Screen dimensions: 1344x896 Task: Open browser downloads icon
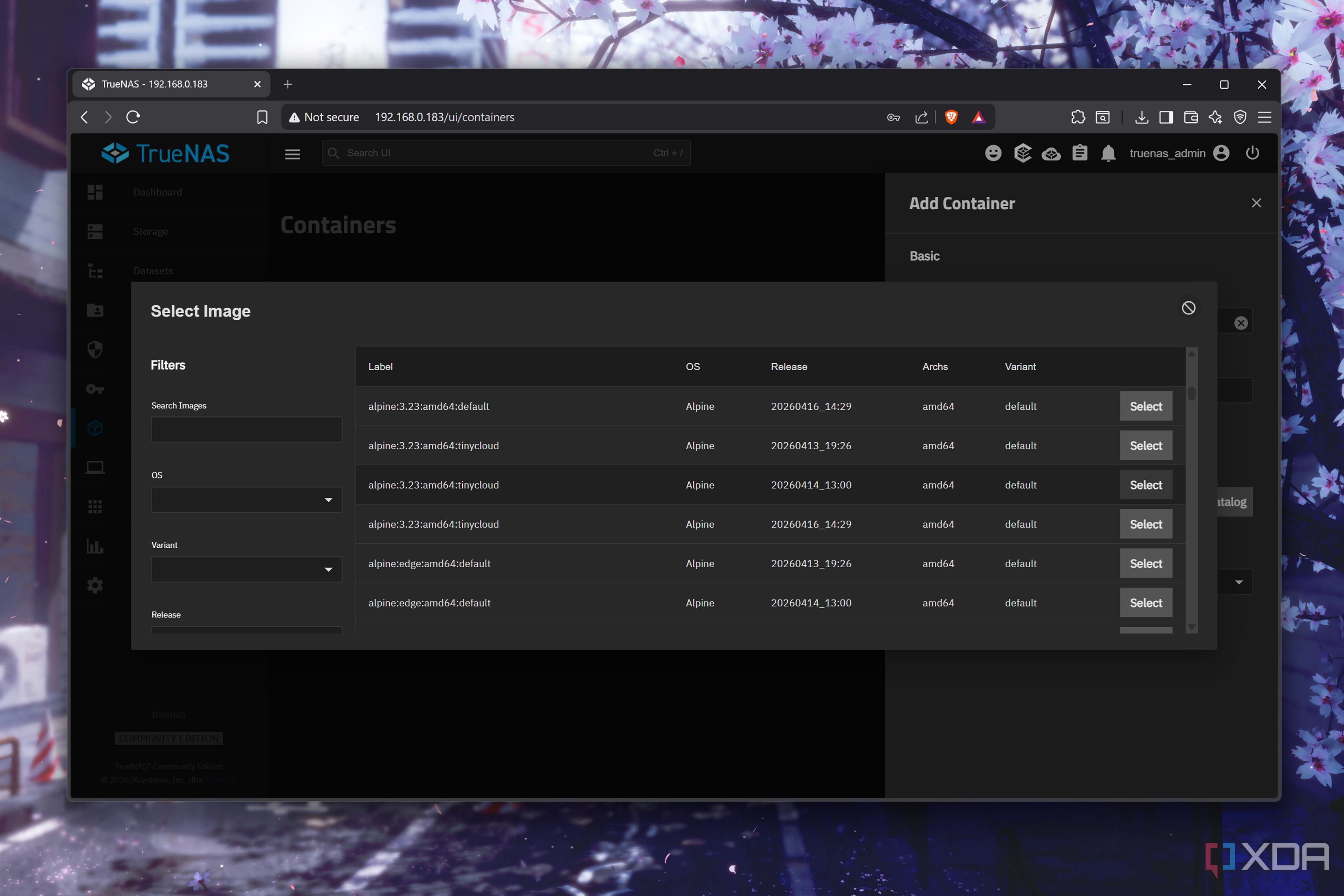coord(1141,117)
